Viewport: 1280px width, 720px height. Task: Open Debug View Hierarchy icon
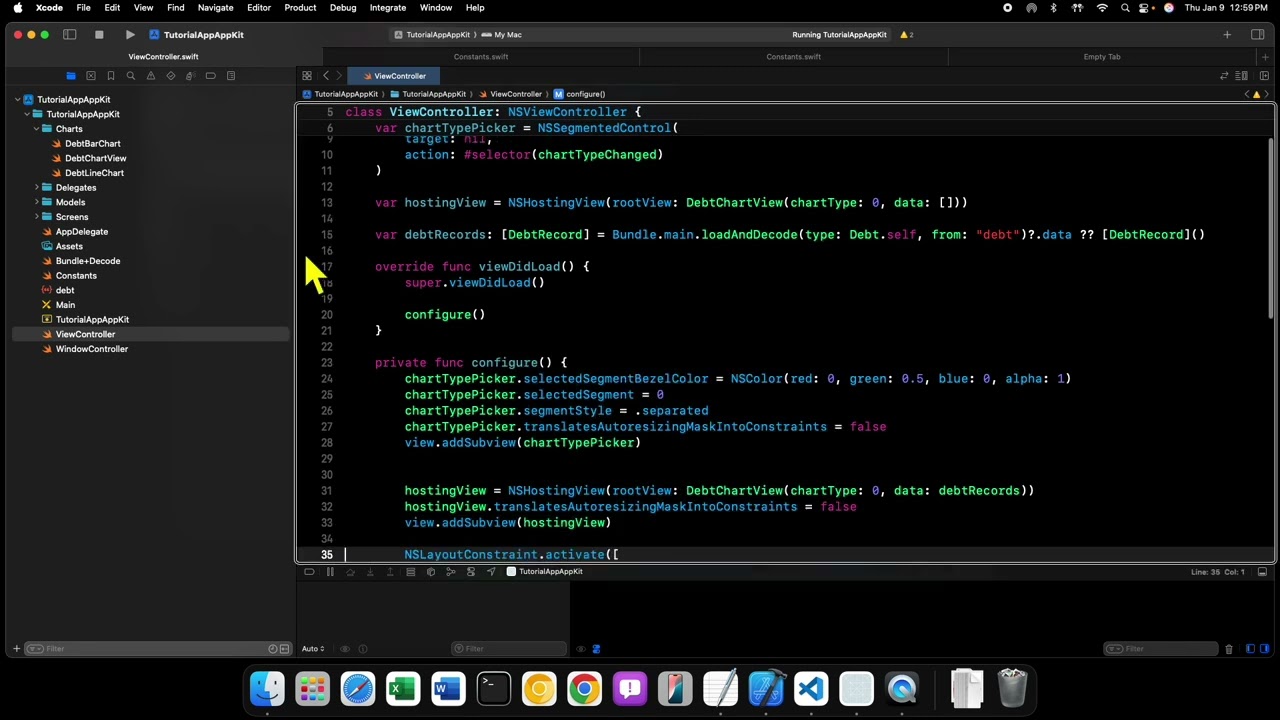(x=431, y=572)
